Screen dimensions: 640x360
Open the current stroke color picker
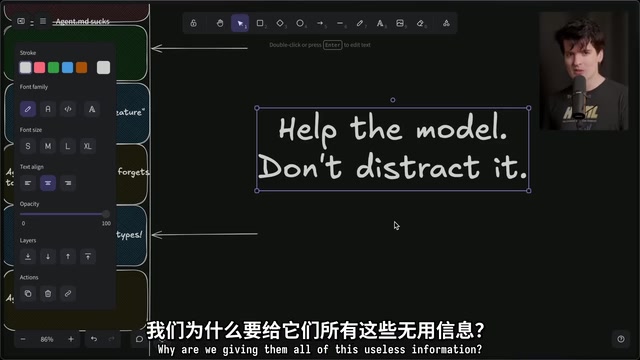coord(103,67)
